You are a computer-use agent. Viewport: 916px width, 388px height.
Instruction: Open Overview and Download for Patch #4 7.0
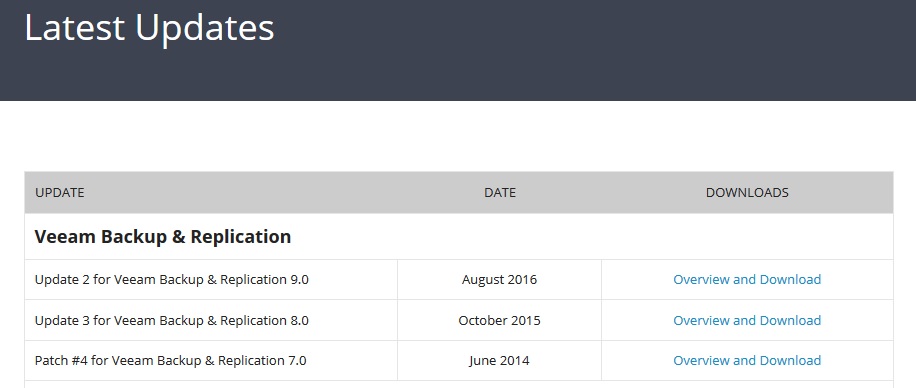(x=747, y=361)
